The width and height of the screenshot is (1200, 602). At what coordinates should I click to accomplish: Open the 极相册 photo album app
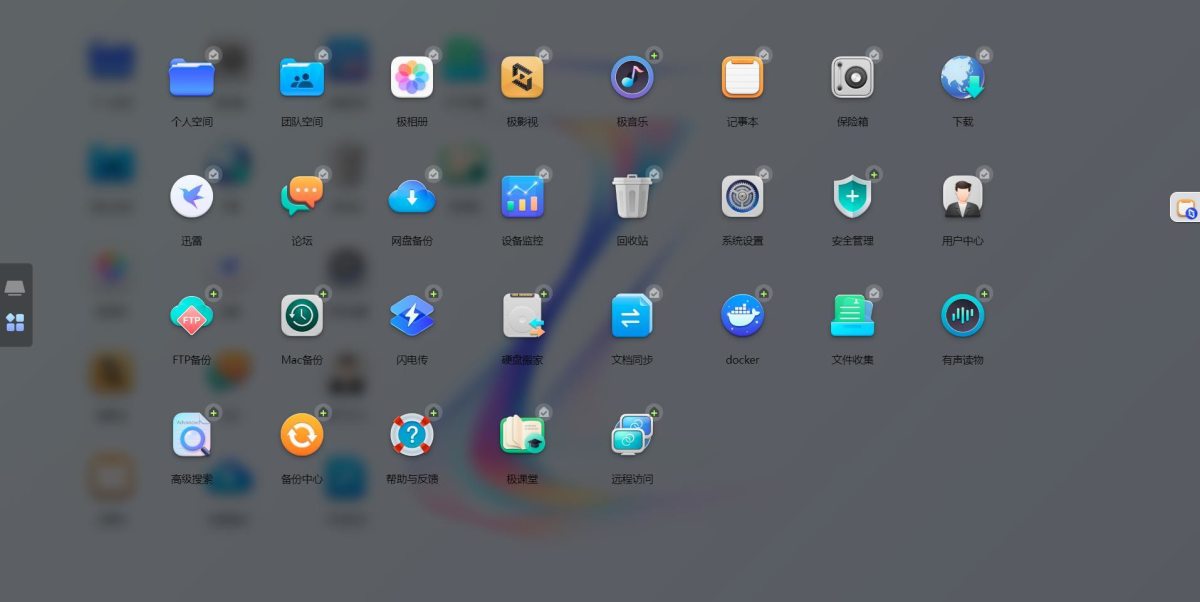point(411,77)
